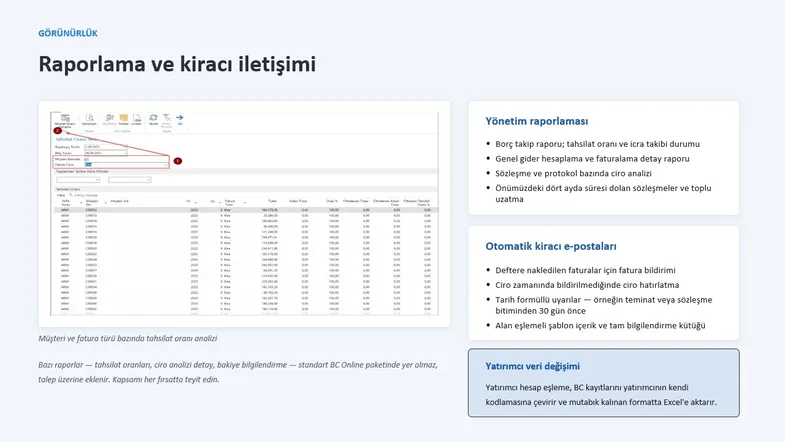The width and height of the screenshot is (785, 442).
Task: Click the blue Git arrow icon
Action: (x=180, y=117)
